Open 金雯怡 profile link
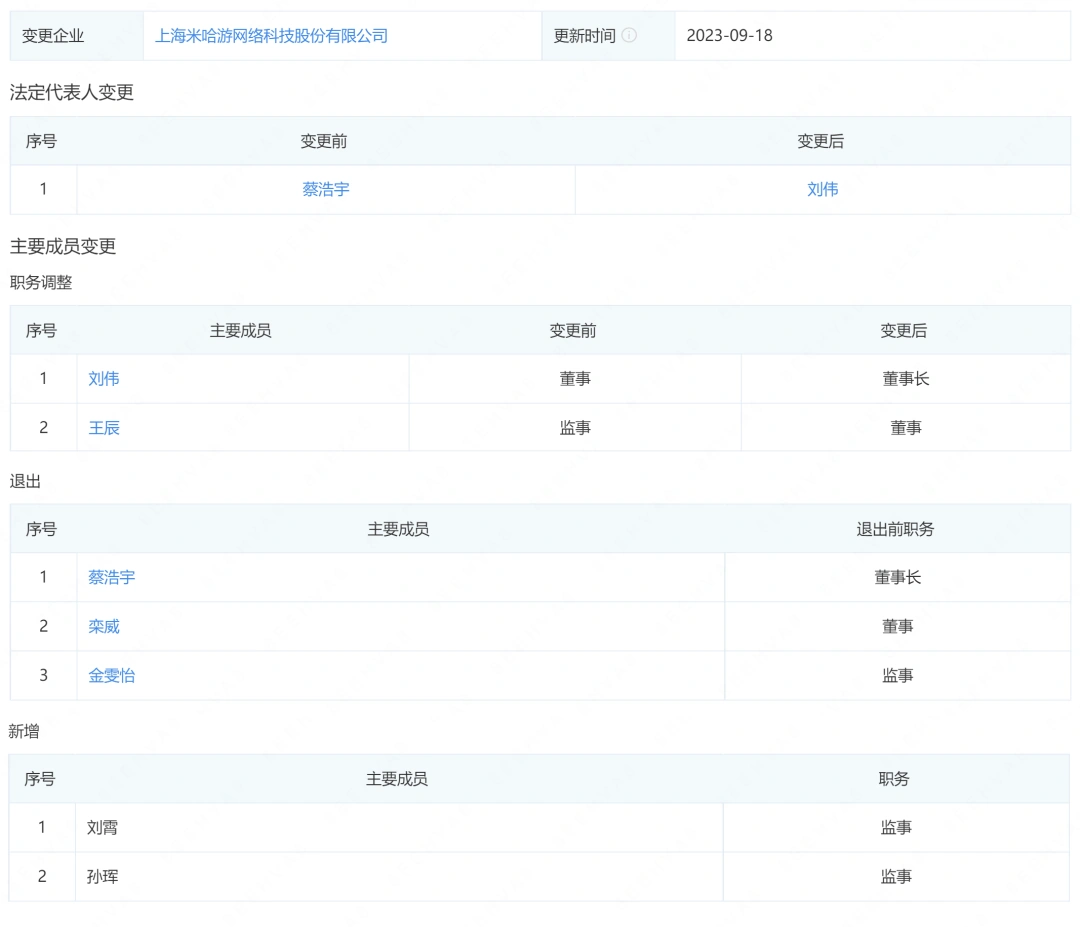 (x=112, y=676)
